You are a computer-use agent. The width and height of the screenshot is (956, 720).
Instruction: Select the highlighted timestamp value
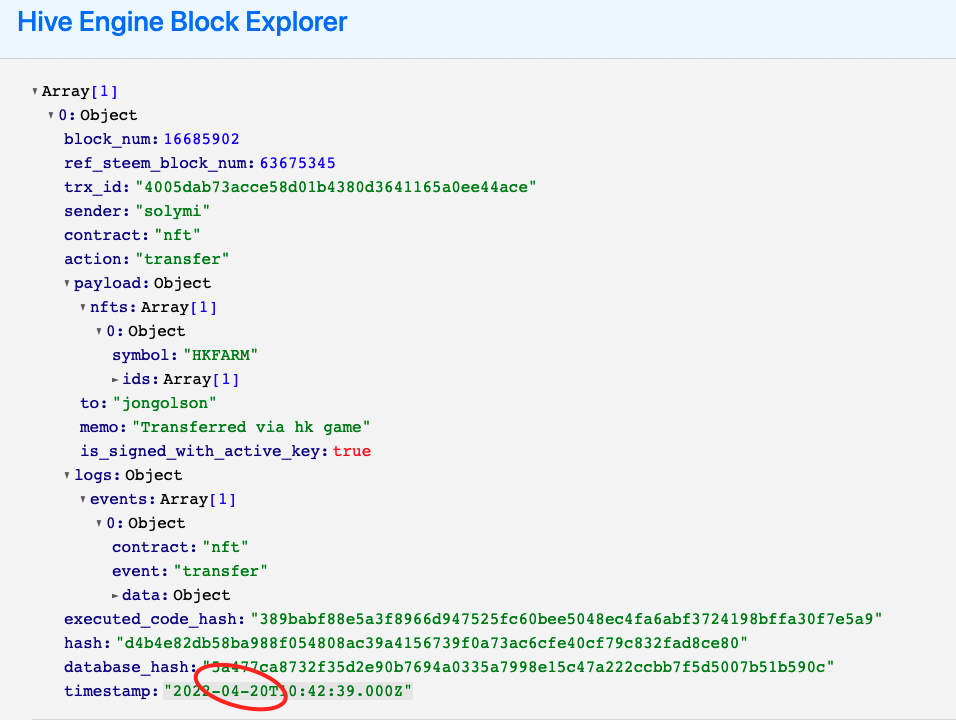(x=288, y=691)
